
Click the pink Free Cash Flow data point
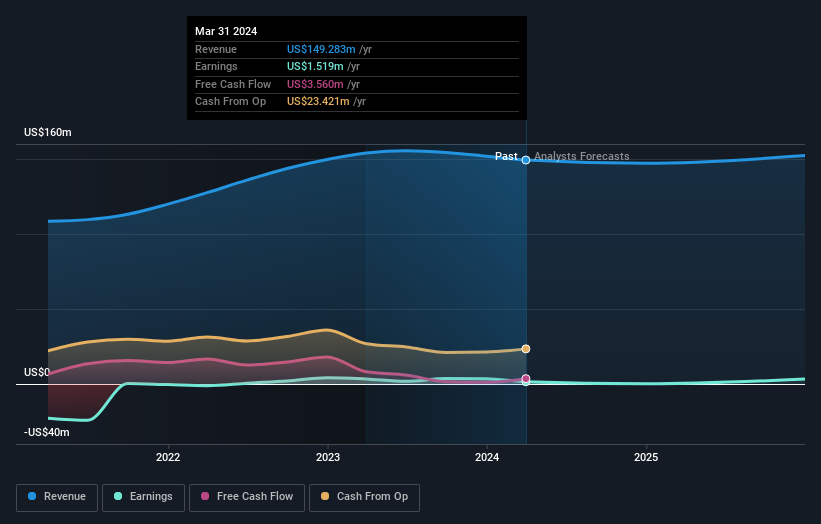point(526,378)
